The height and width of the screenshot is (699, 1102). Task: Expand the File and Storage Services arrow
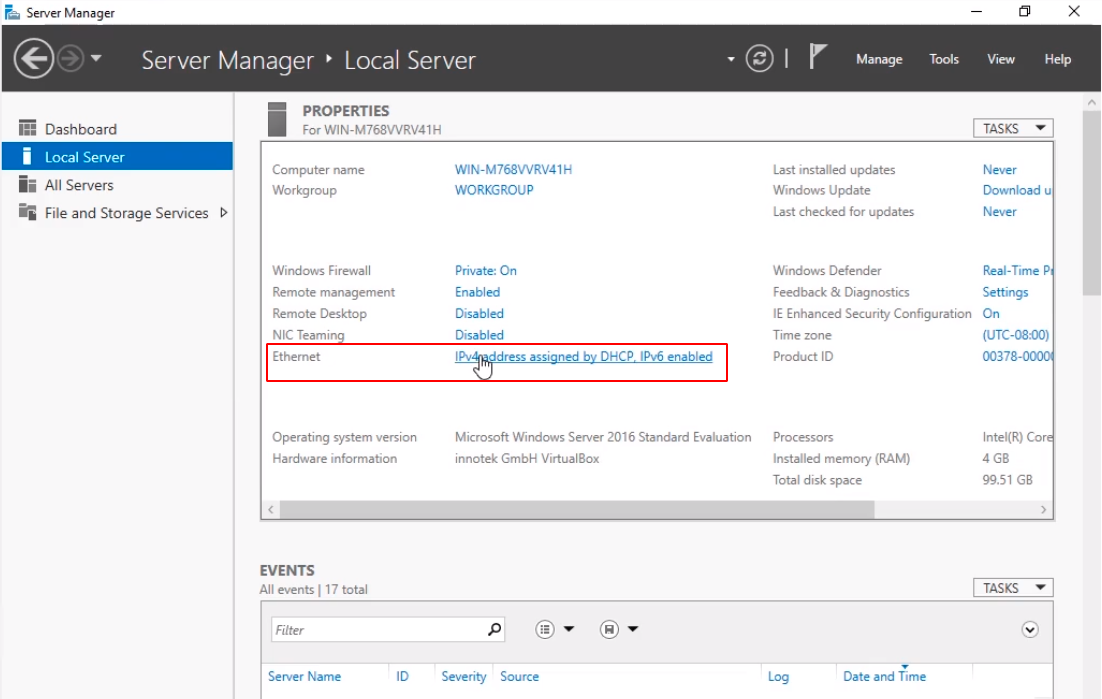[223, 212]
